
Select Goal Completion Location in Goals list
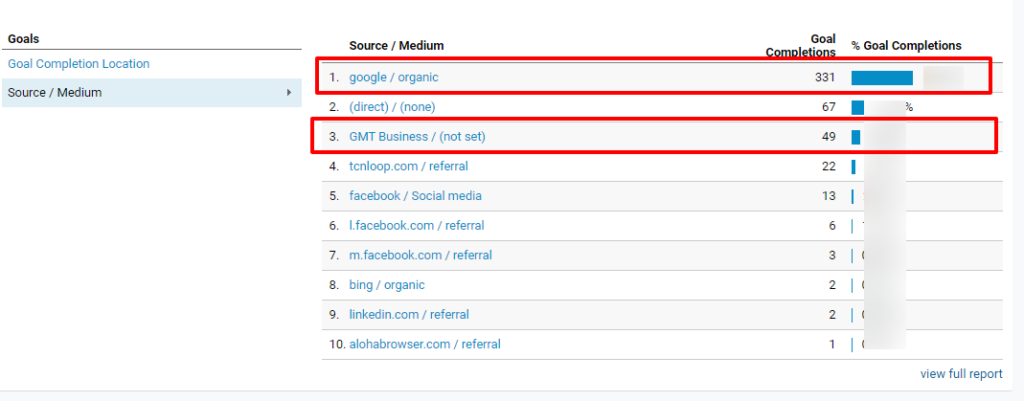pos(78,63)
